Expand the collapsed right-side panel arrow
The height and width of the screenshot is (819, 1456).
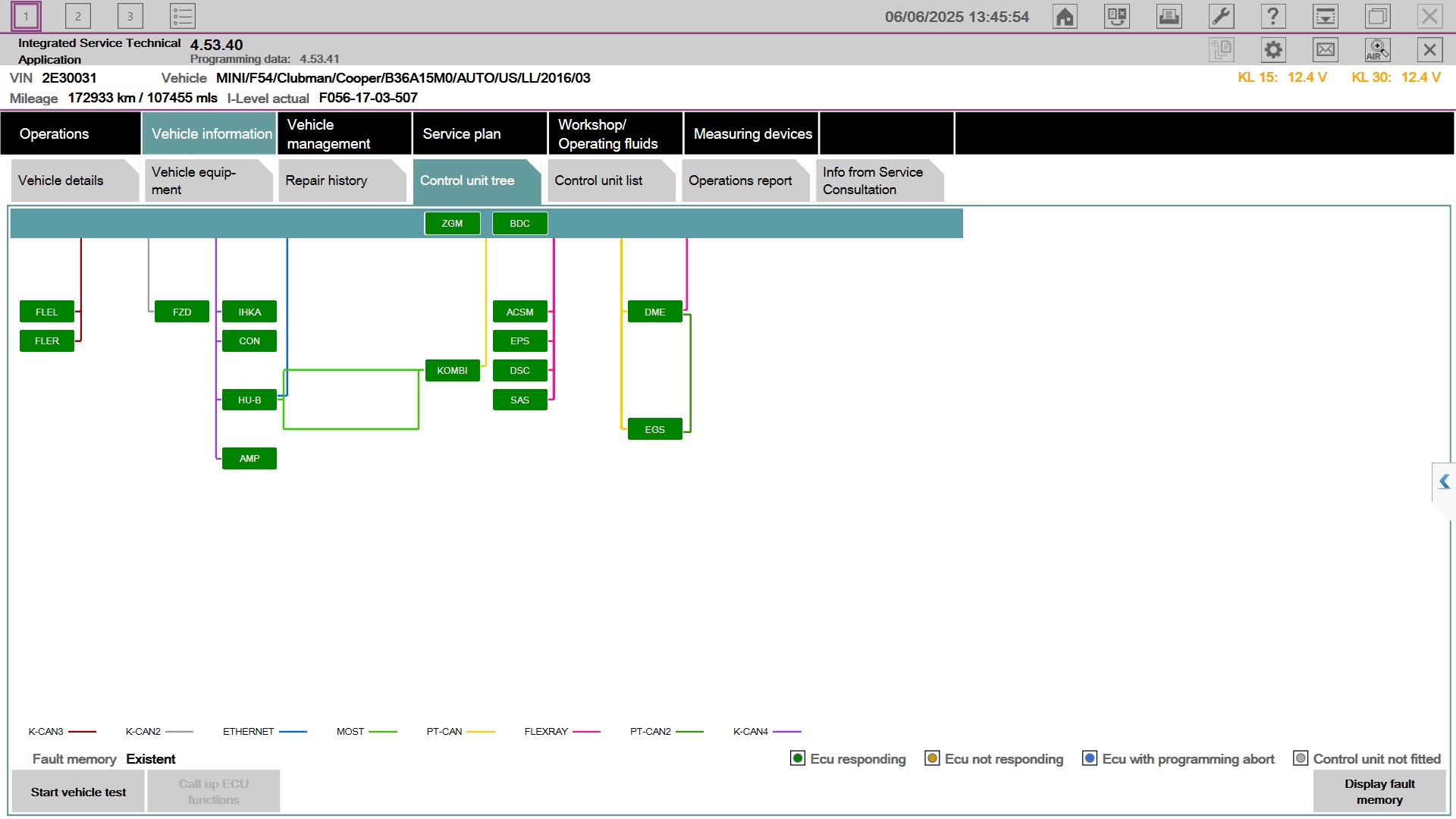point(1444,482)
